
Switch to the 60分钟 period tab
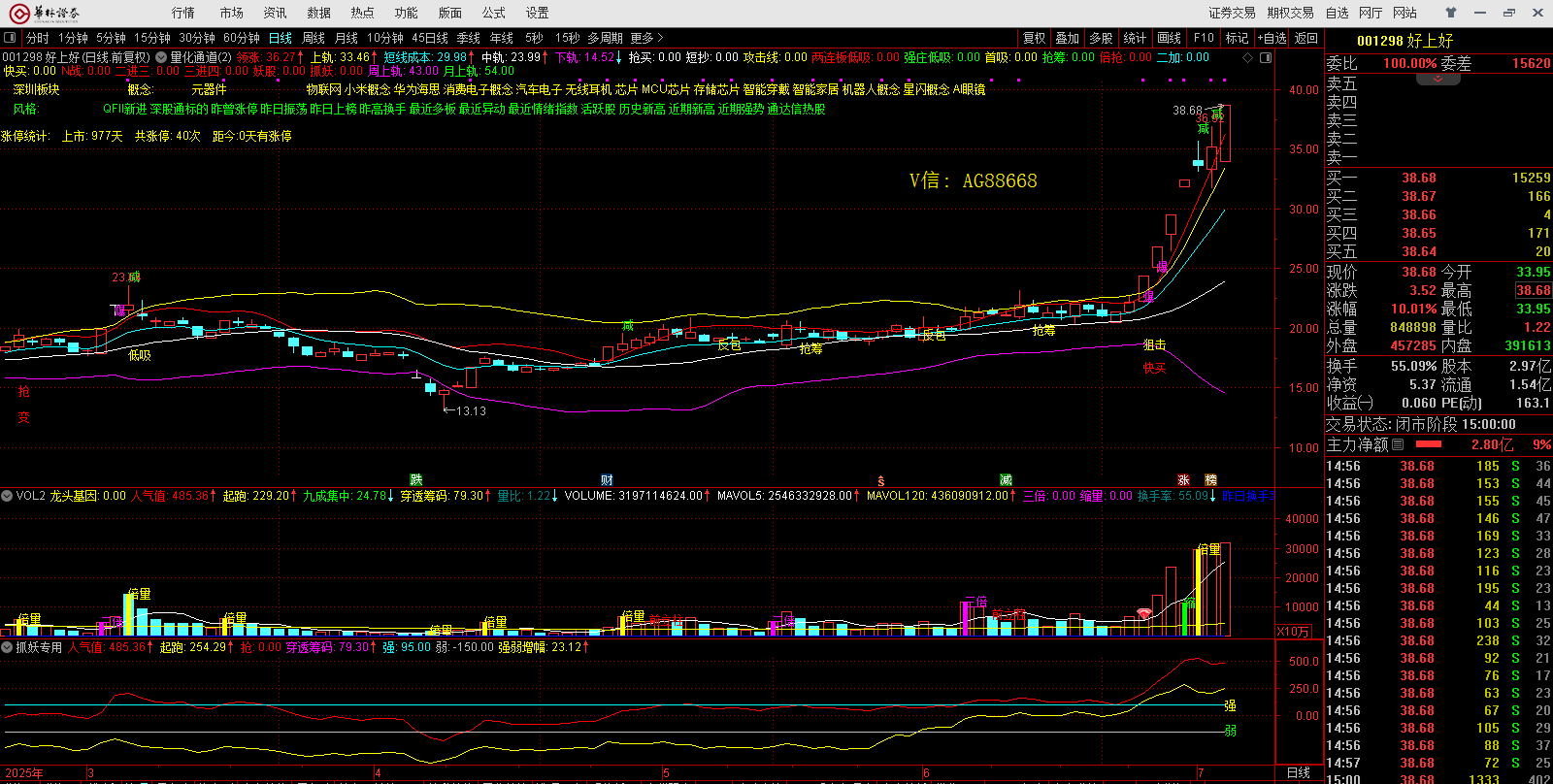click(x=242, y=38)
